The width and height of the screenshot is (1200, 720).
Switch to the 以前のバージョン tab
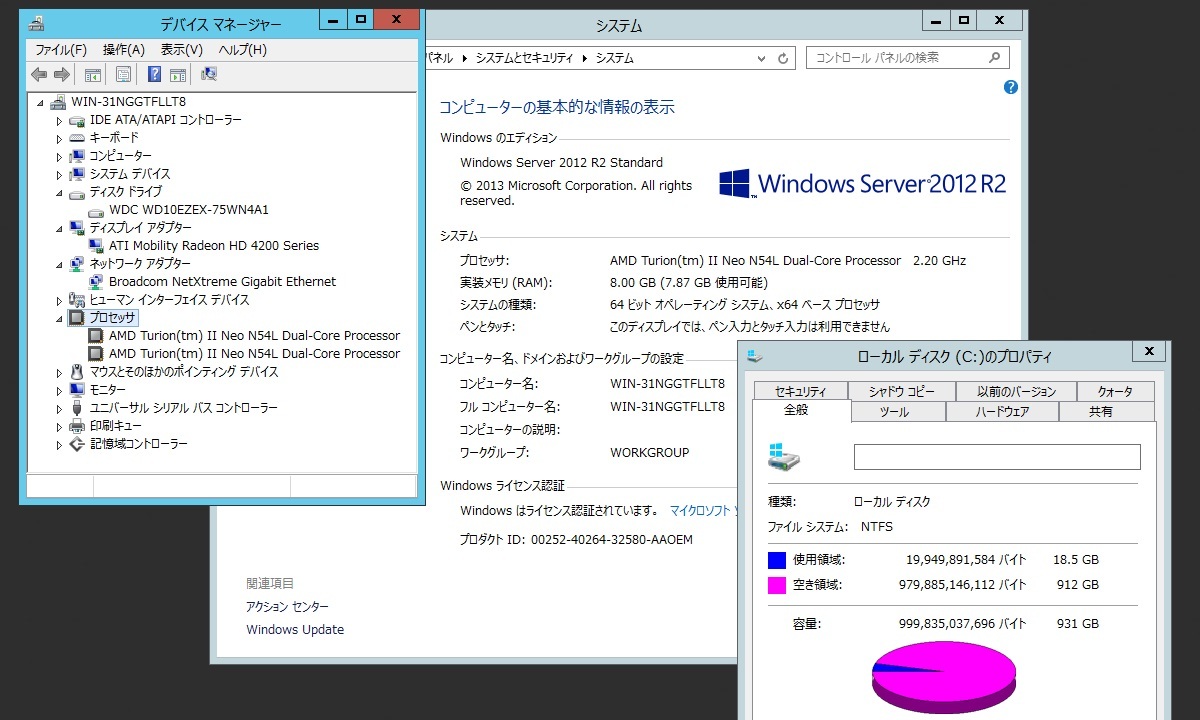pyautogui.click(x=1015, y=392)
